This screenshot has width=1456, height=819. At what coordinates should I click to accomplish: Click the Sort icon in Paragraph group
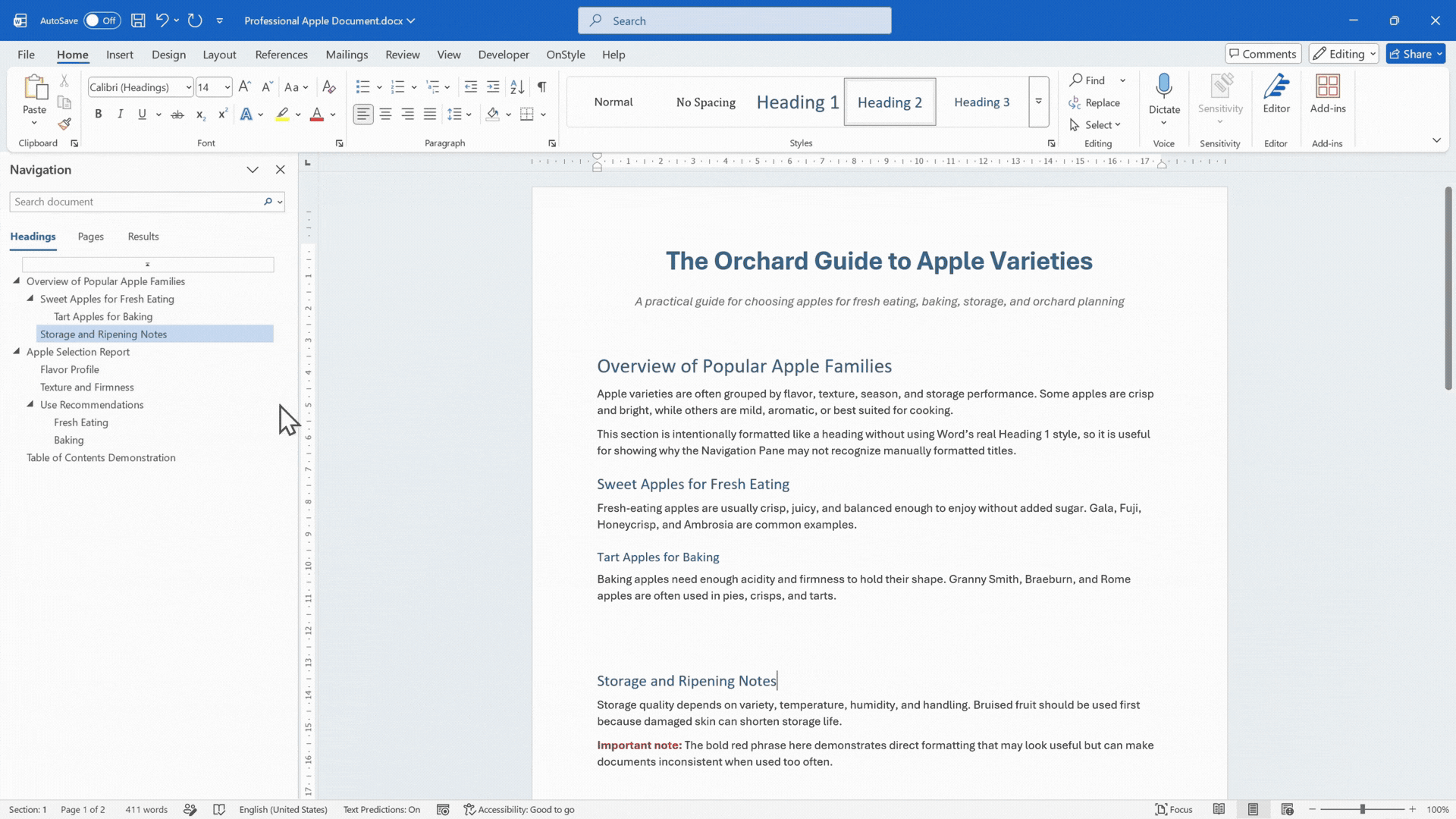(517, 87)
